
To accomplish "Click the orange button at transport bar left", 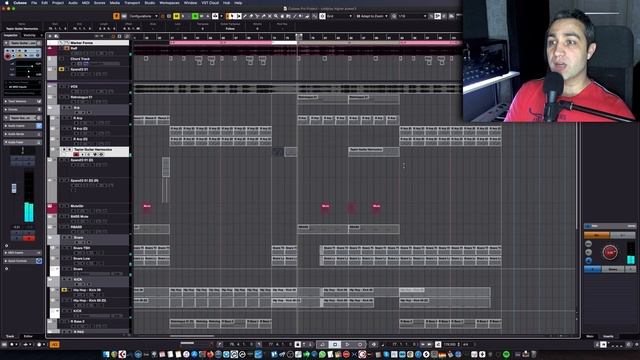I will 54,344.
